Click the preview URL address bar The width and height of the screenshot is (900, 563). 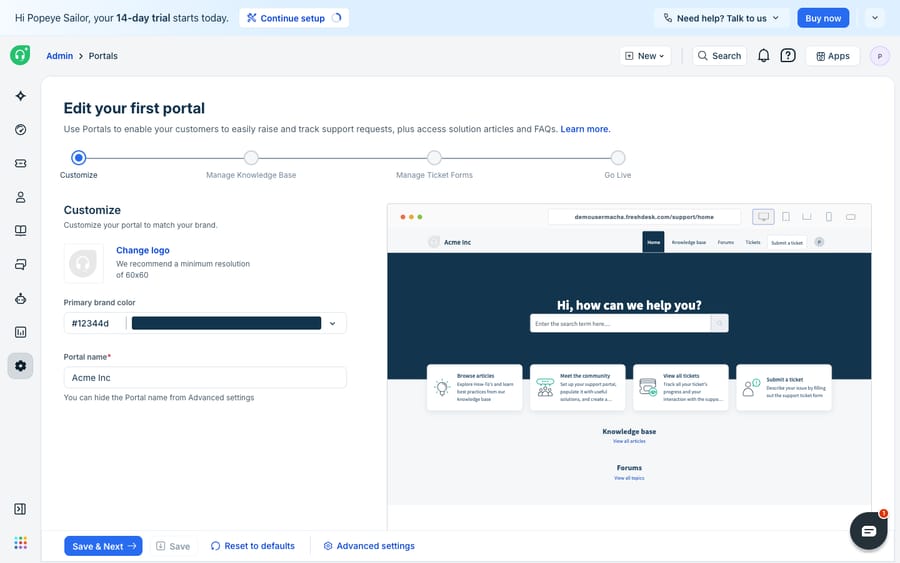tap(644, 217)
